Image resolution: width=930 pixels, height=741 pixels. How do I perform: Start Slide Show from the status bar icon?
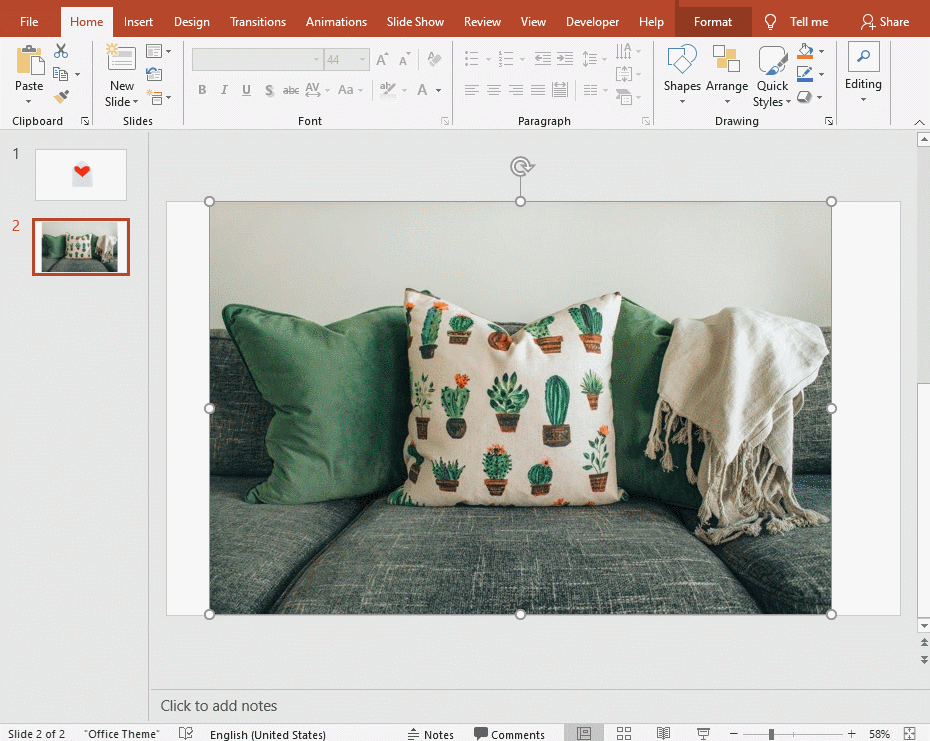[704, 733]
